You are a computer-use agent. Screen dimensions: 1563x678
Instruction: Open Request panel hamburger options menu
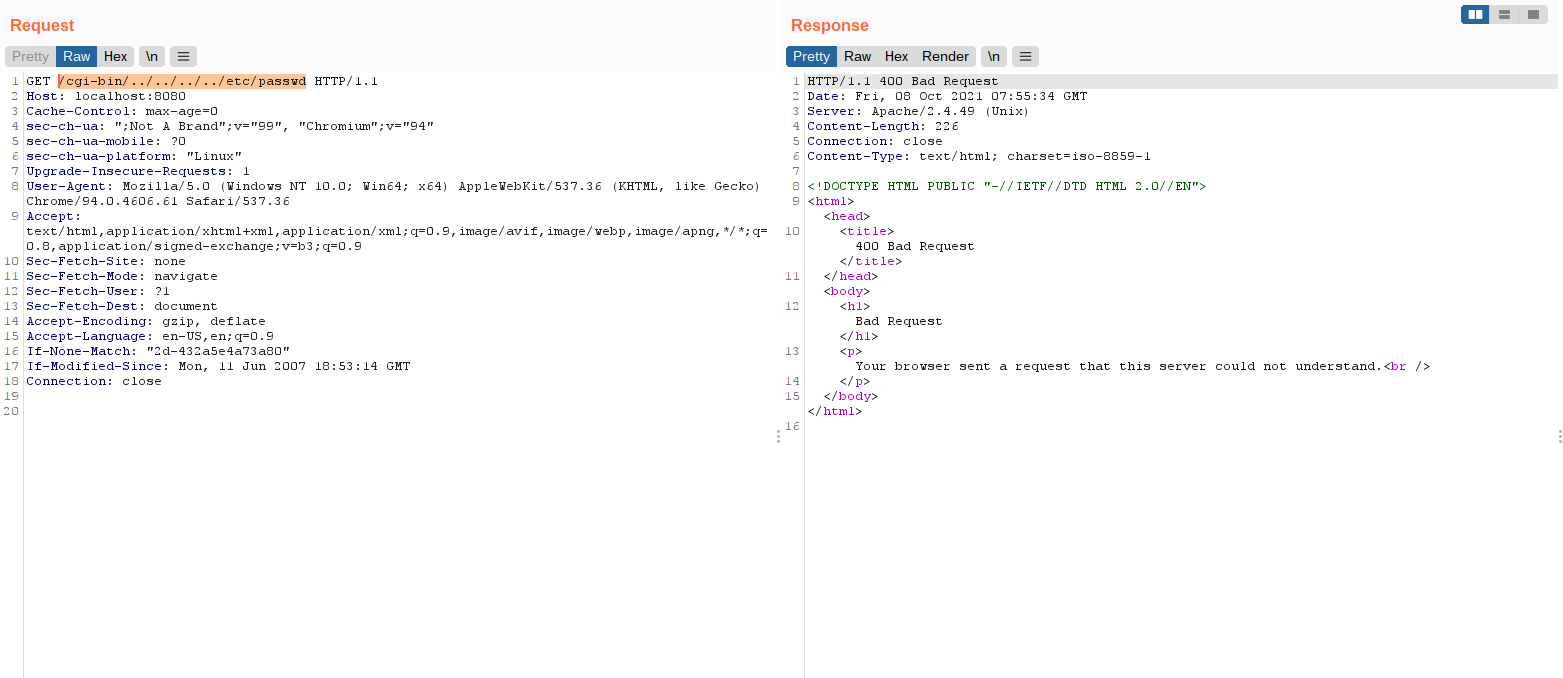tap(183, 56)
